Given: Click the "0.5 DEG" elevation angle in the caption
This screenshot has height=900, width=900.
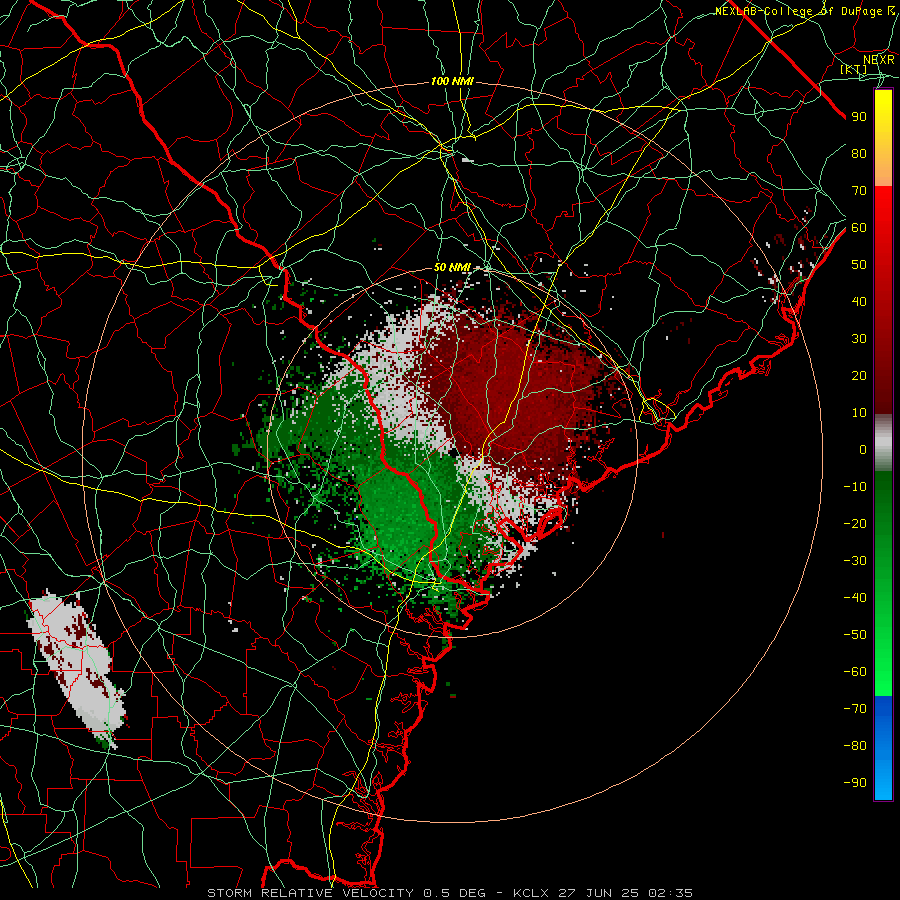Looking at the screenshot, I should [455, 893].
